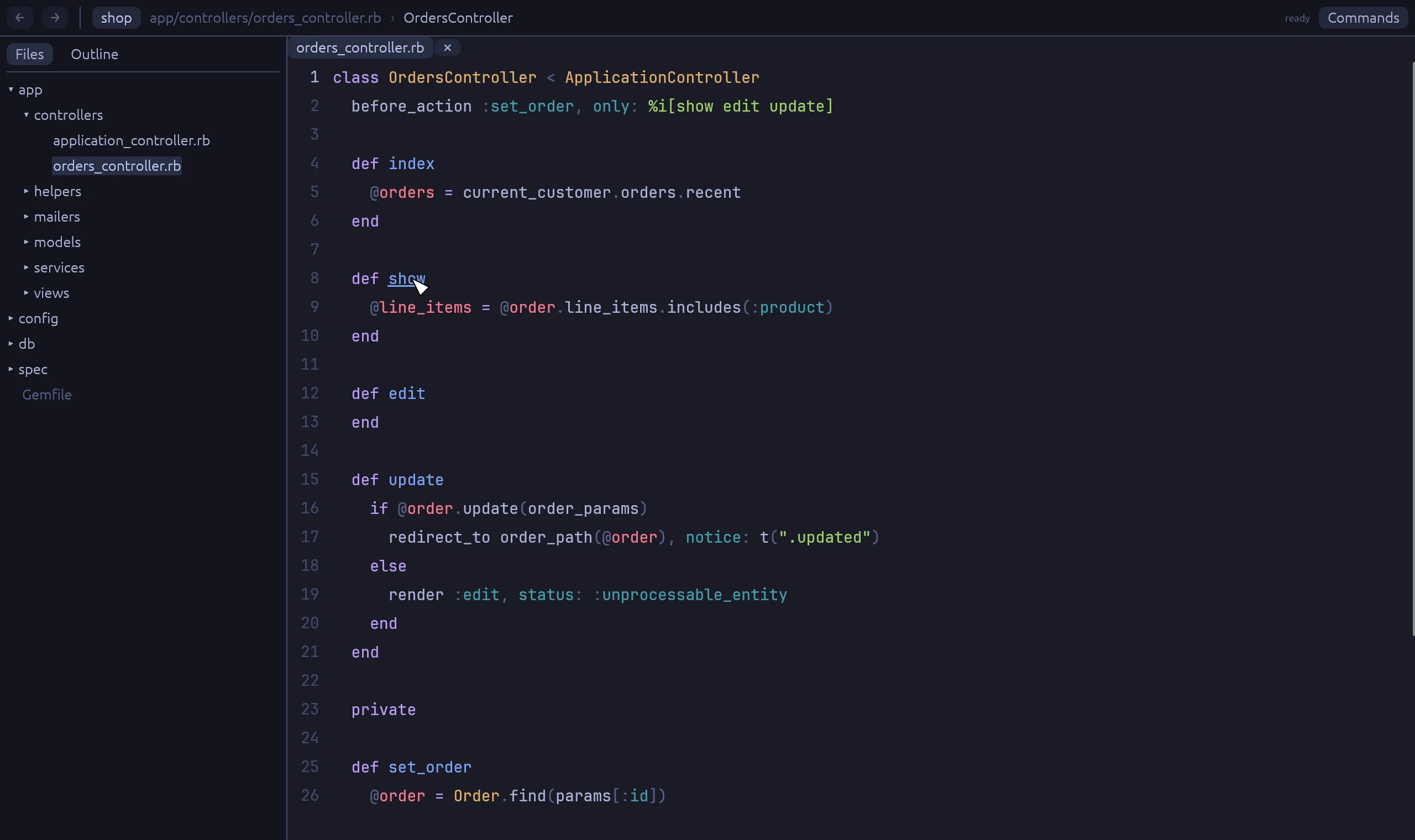Collapse the app folder arrow

pyautogui.click(x=11, y=90)
